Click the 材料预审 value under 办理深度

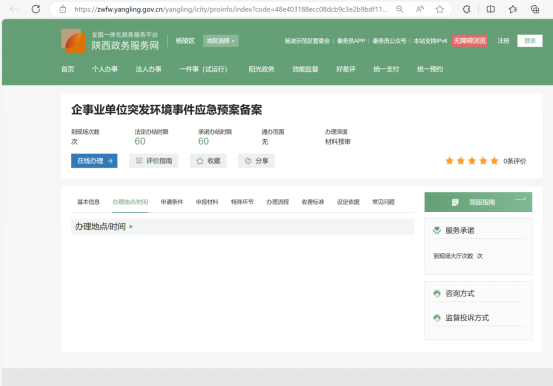(x=338, y=142)
